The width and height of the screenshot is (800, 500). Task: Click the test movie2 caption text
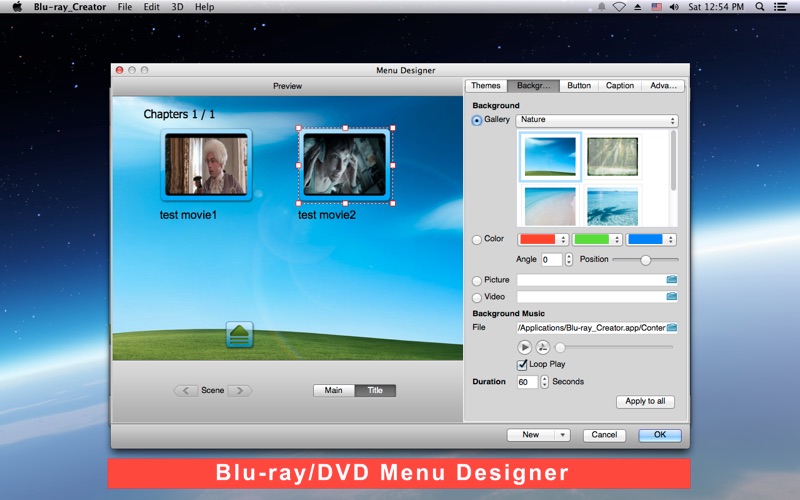pos(327,215)
